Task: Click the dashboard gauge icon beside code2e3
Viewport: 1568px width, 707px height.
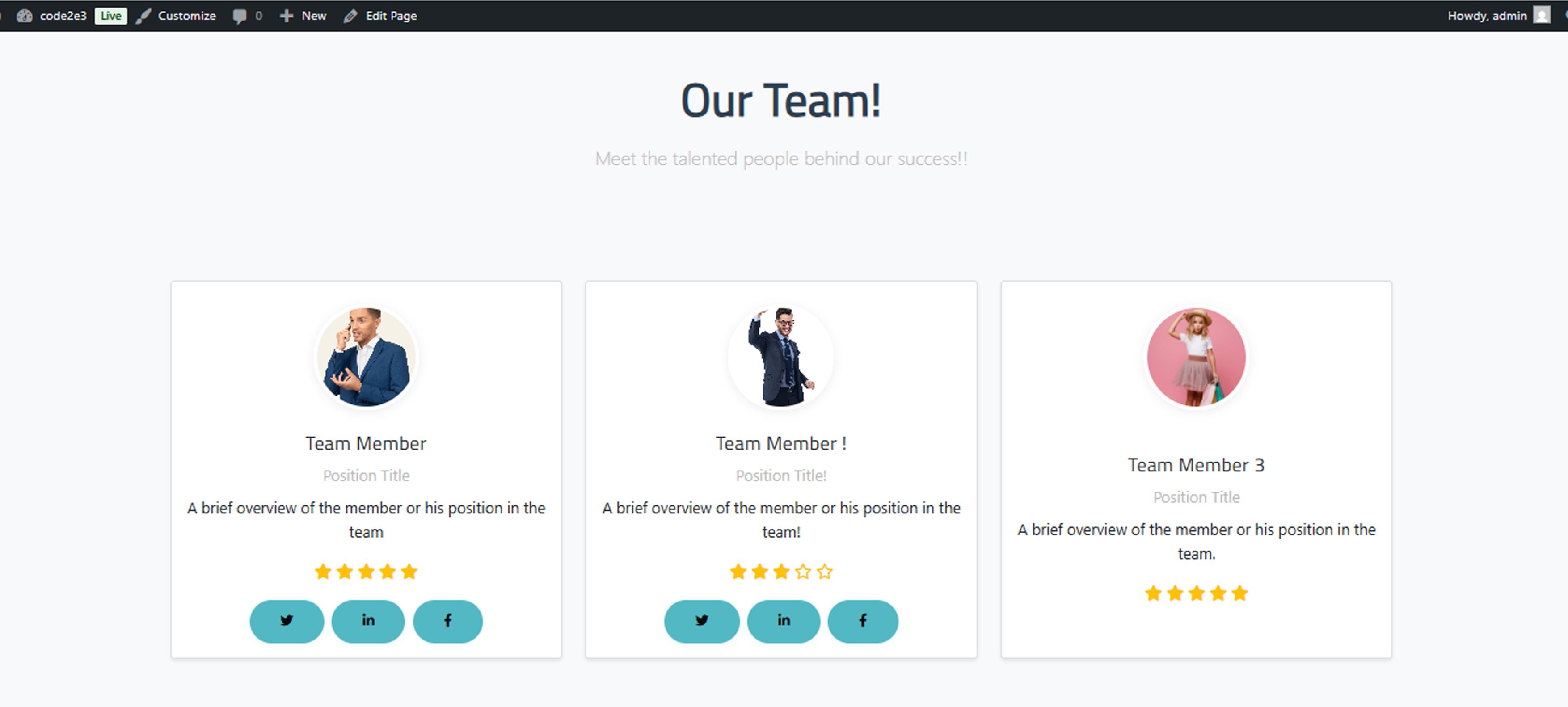Action: coord(24,16)
